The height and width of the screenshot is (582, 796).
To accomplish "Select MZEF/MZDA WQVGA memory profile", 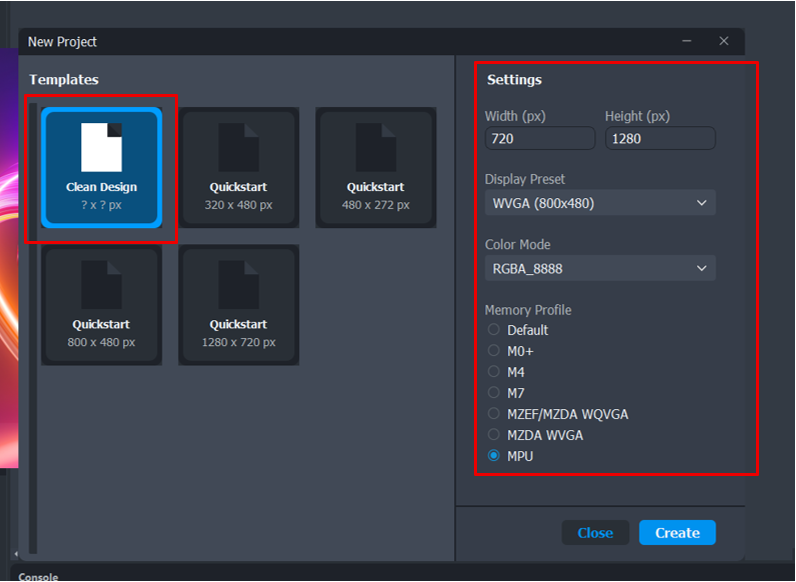I will tap(493, 414).
